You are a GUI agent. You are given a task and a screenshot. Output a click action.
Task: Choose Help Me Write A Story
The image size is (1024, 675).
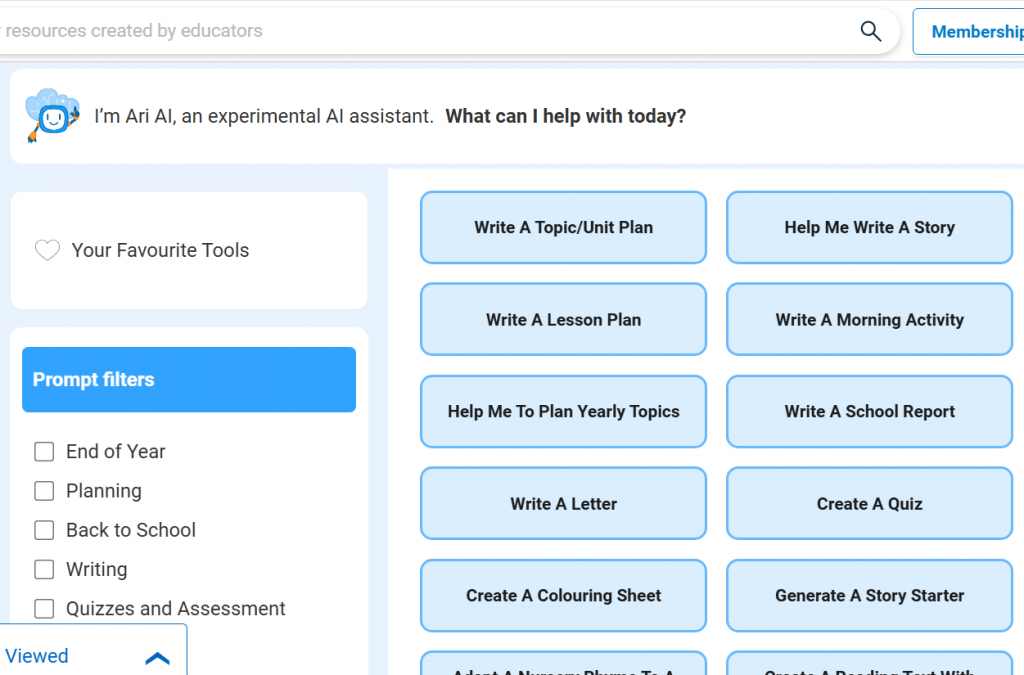[869, 228]
